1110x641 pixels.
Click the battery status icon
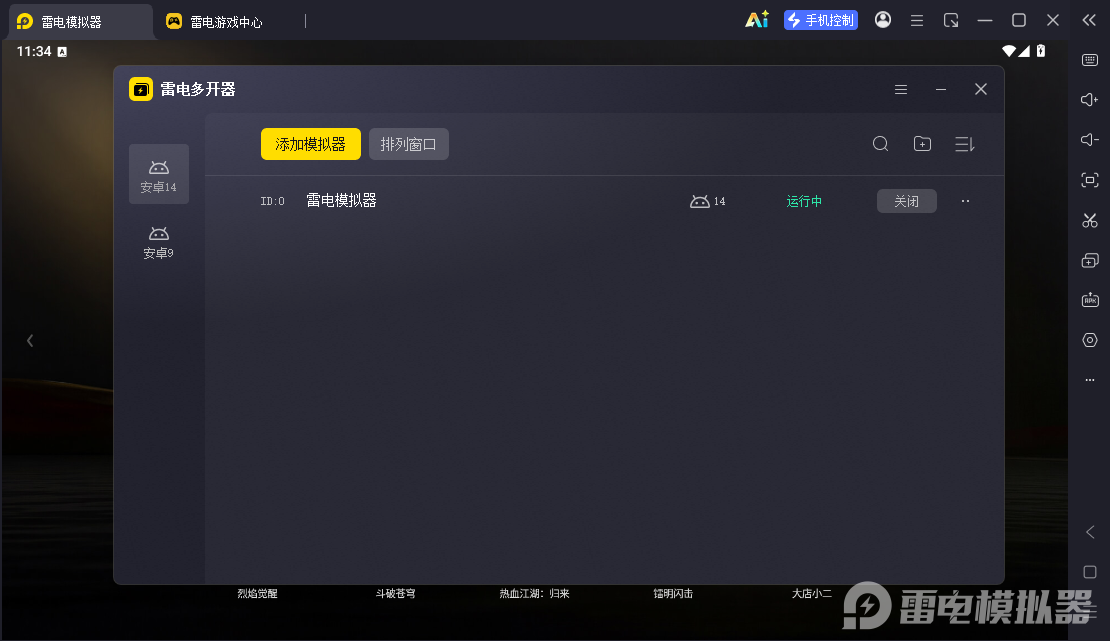(x=1041, y=51)
